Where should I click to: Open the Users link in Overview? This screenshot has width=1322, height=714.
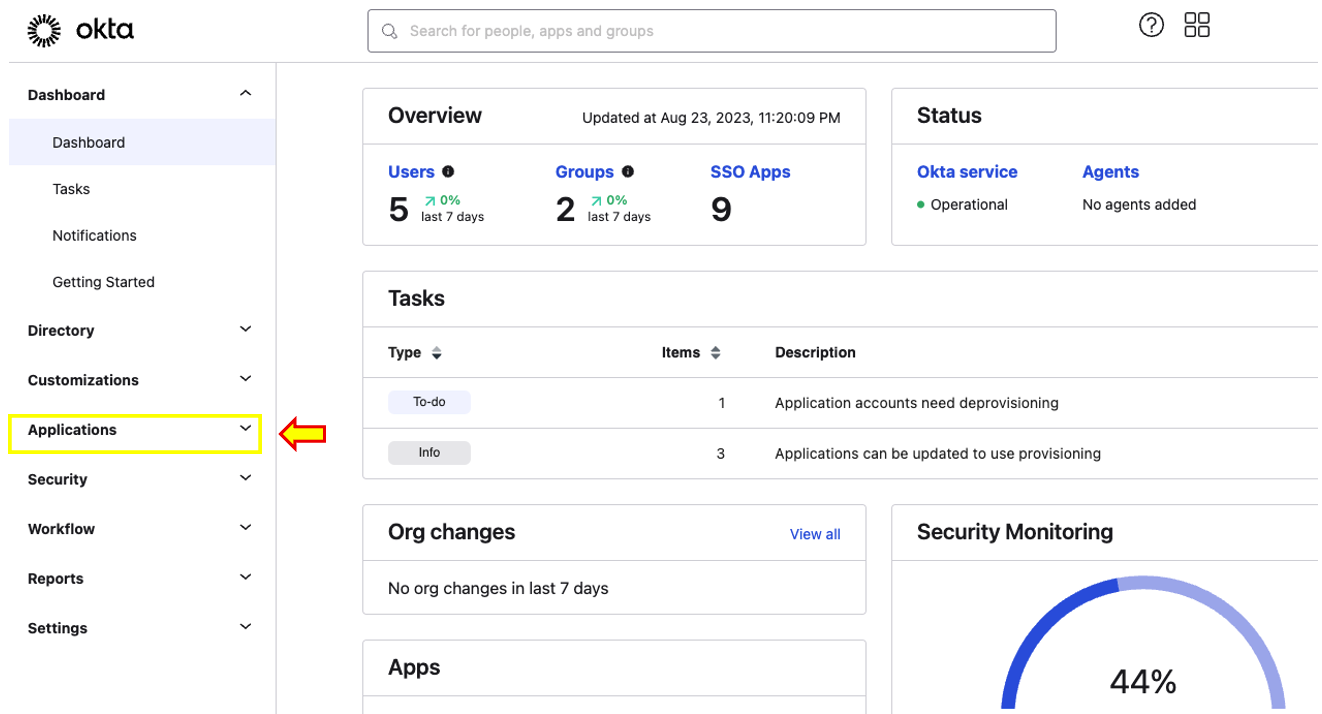point(411,172)
